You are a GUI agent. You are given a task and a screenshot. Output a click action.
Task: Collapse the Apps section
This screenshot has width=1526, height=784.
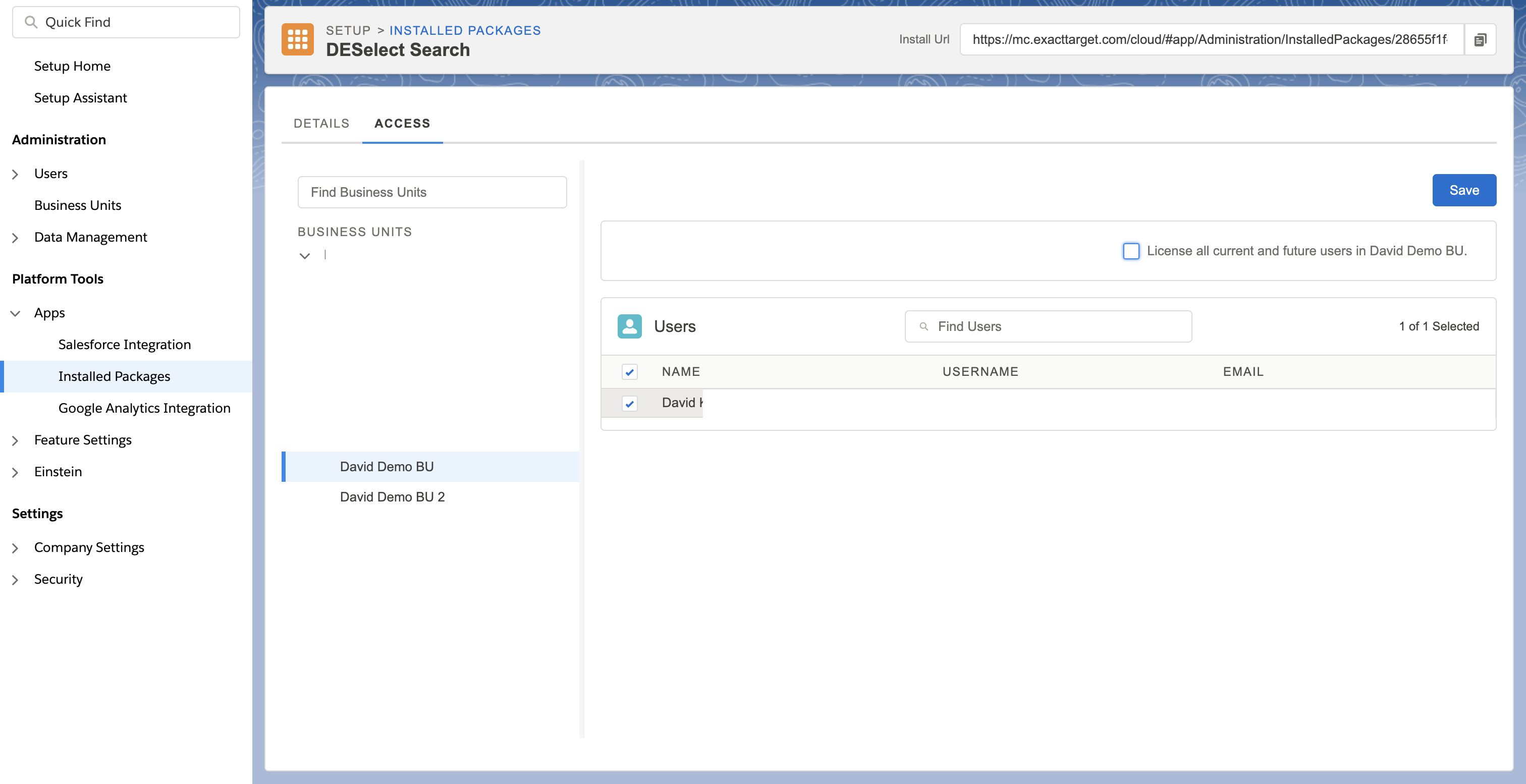tap(16, 313)
